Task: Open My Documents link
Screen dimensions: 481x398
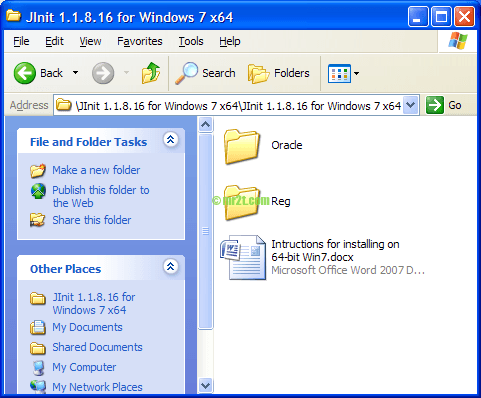Action: [87, 327]
